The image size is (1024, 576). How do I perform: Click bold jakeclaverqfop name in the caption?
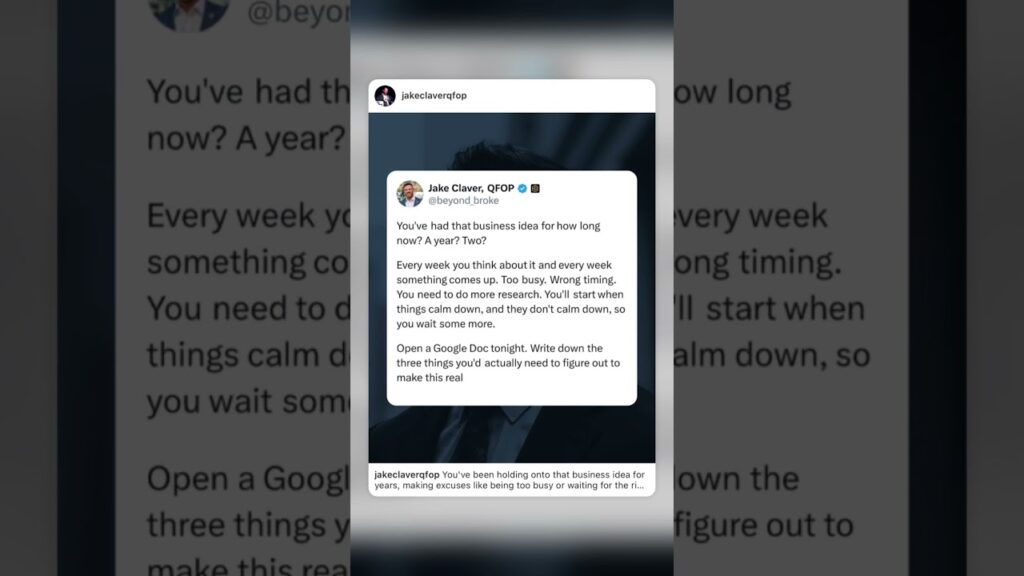tap(407, 475)
